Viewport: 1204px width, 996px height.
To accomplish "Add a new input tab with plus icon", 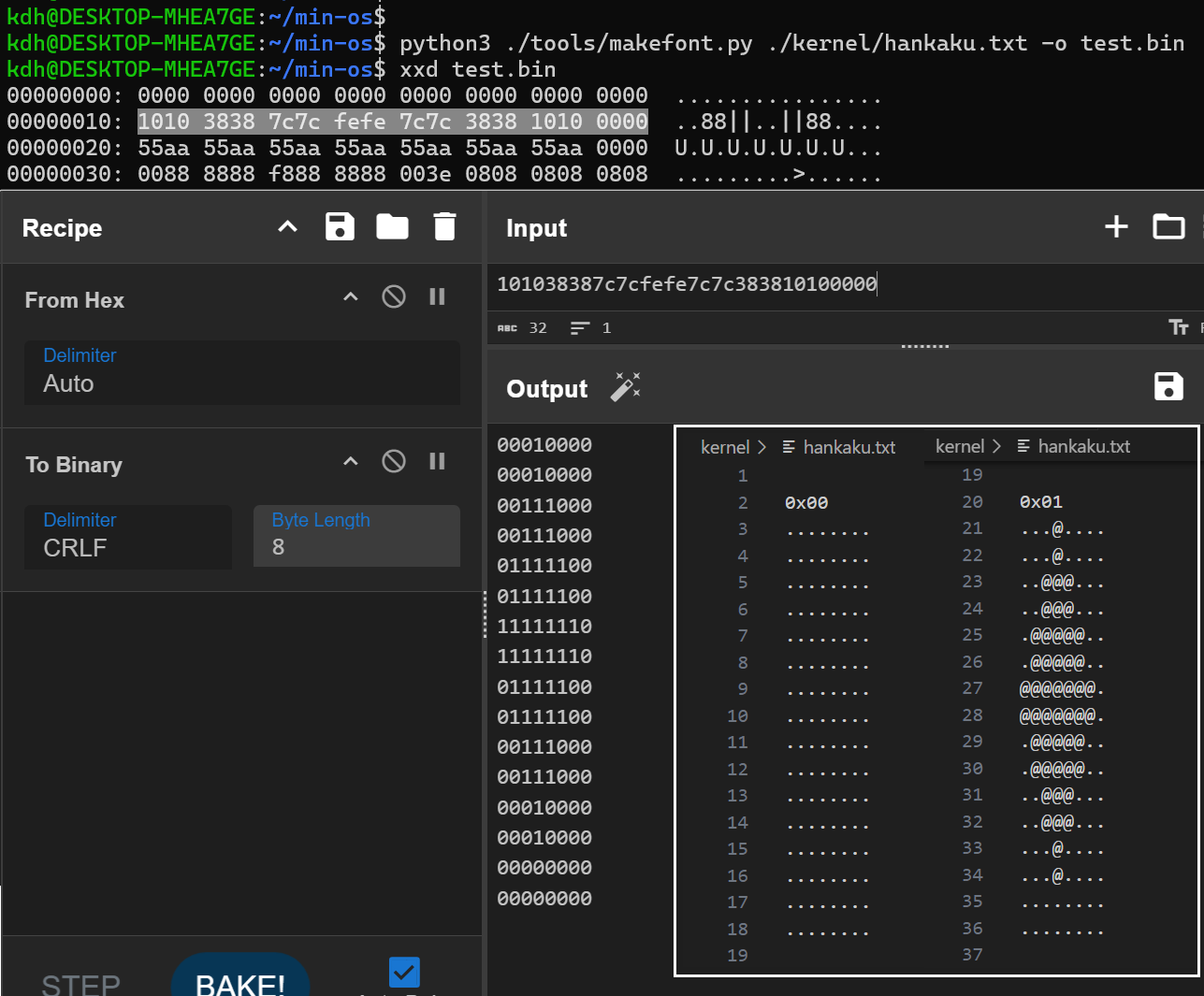I will (1116, 227).
